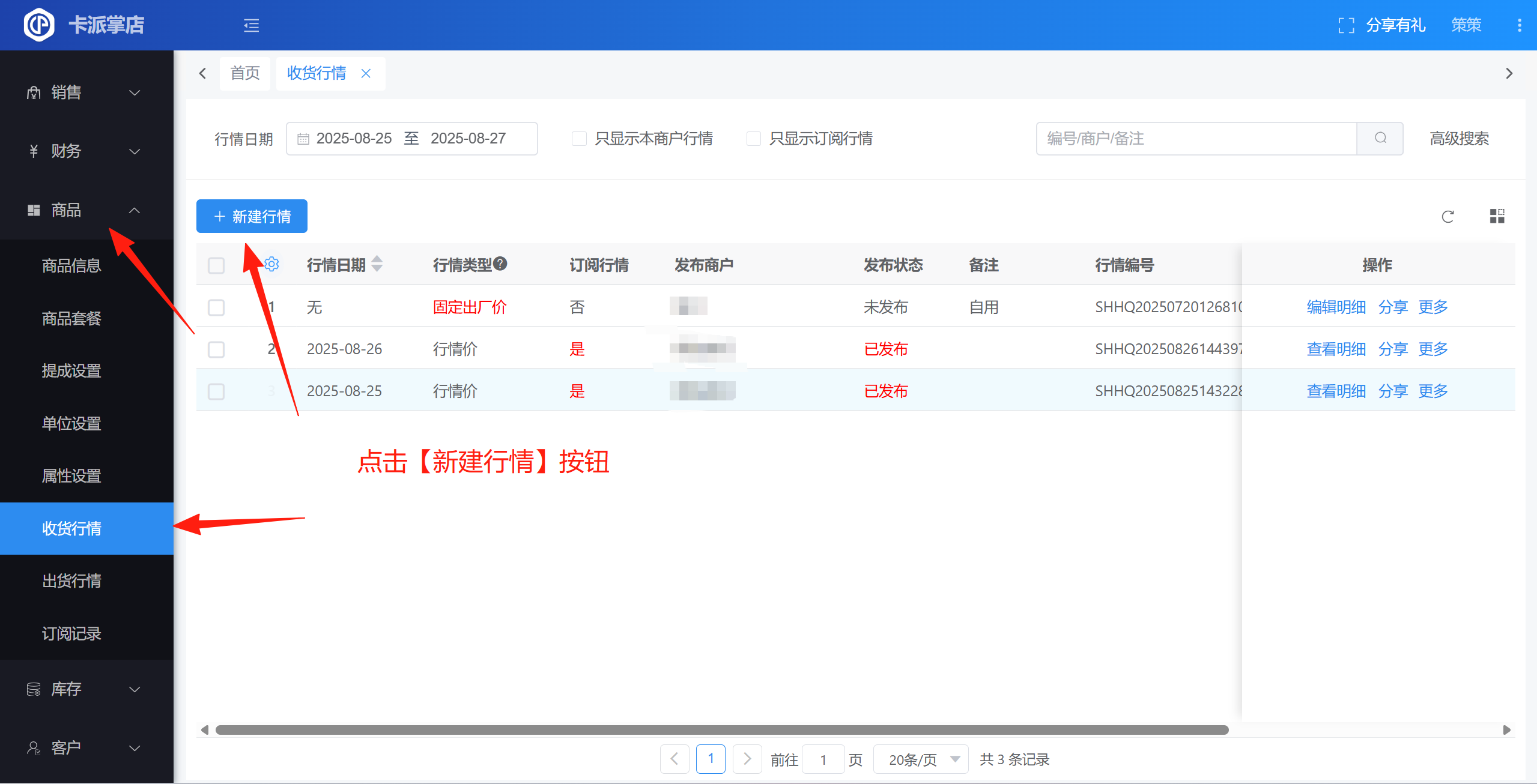1537x784 pixels.
Task: Click the column settings gear icon
Action: tap(271, 264)
